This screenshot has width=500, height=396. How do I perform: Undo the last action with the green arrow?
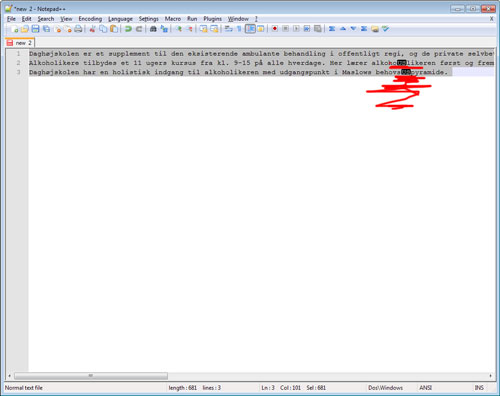(x=128, y=29)
